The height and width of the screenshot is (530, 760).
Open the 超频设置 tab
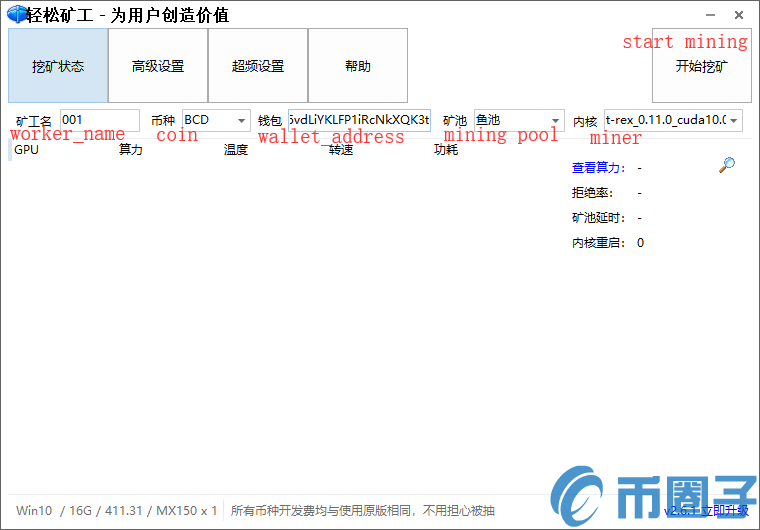tap(258, 65)
